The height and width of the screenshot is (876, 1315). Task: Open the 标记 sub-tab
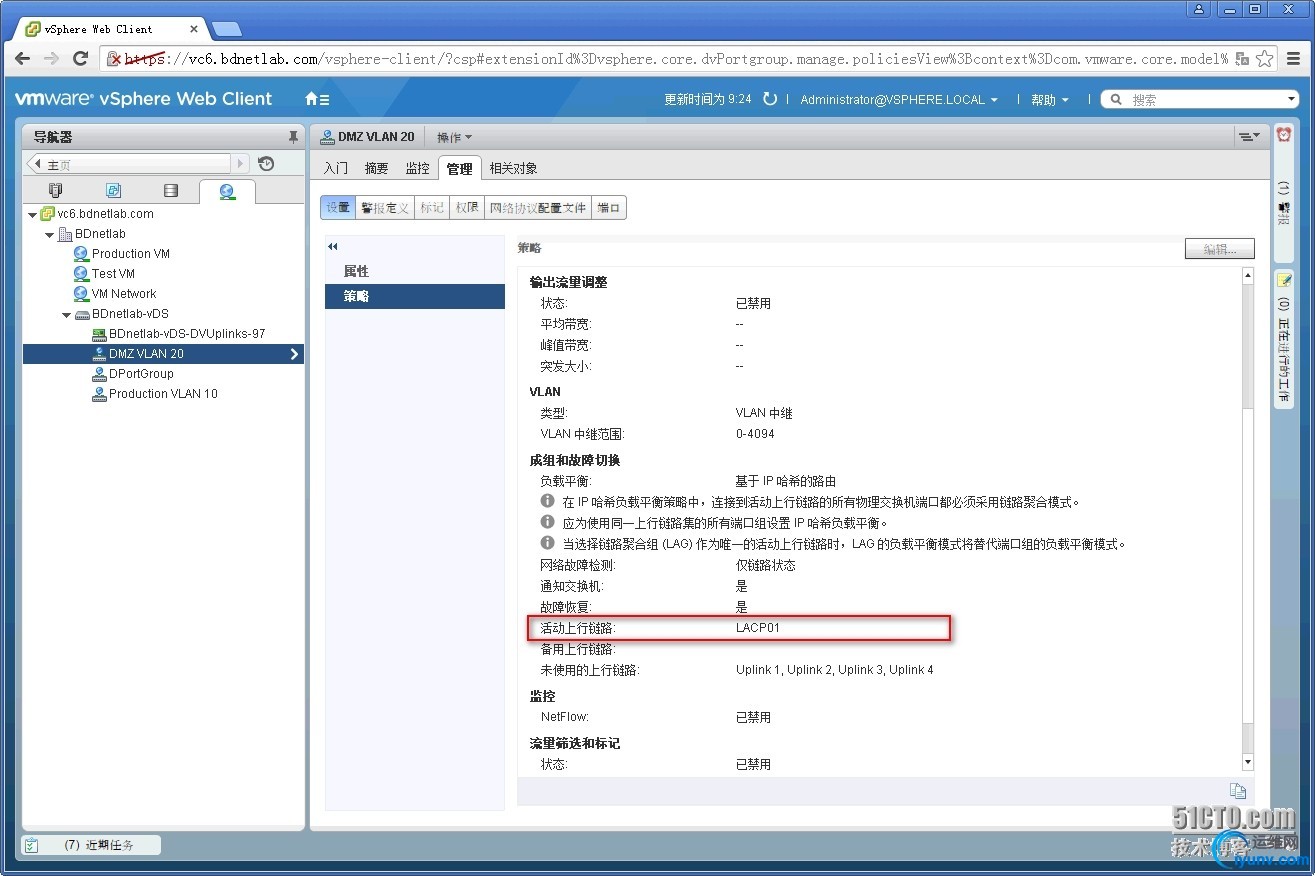pos(432,207)
